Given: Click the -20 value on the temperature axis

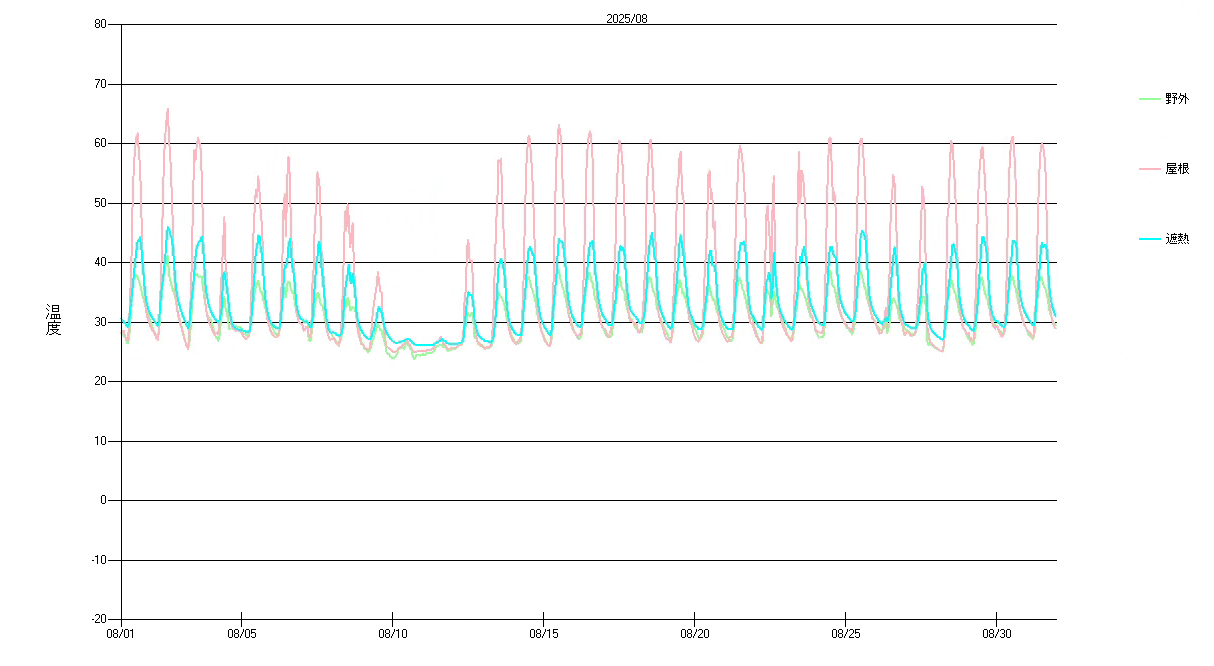Looking at the screenshot, I should [97, 619].
